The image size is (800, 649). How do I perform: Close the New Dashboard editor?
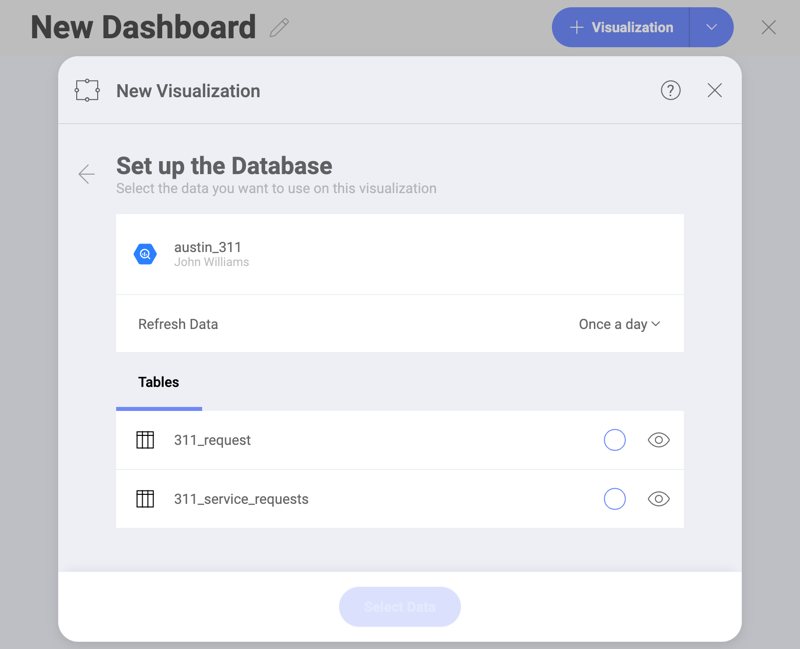768,27
